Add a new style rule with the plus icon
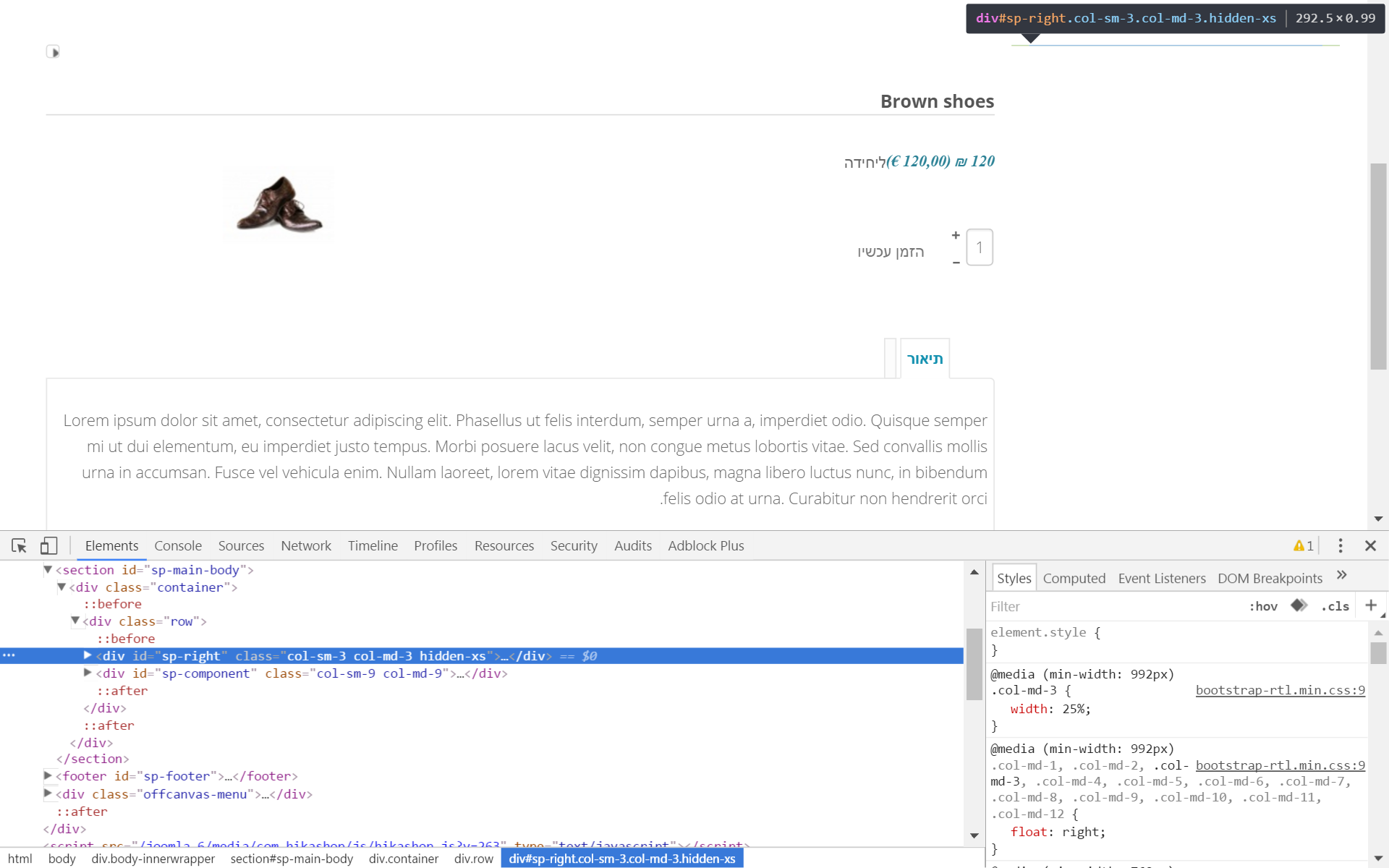Screen dimensions: 1389x868 click(1370, 605)
